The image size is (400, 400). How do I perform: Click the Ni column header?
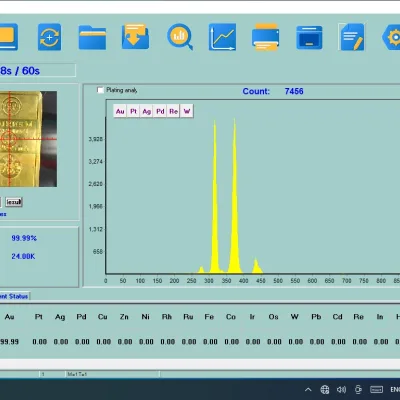pos(145,317)
